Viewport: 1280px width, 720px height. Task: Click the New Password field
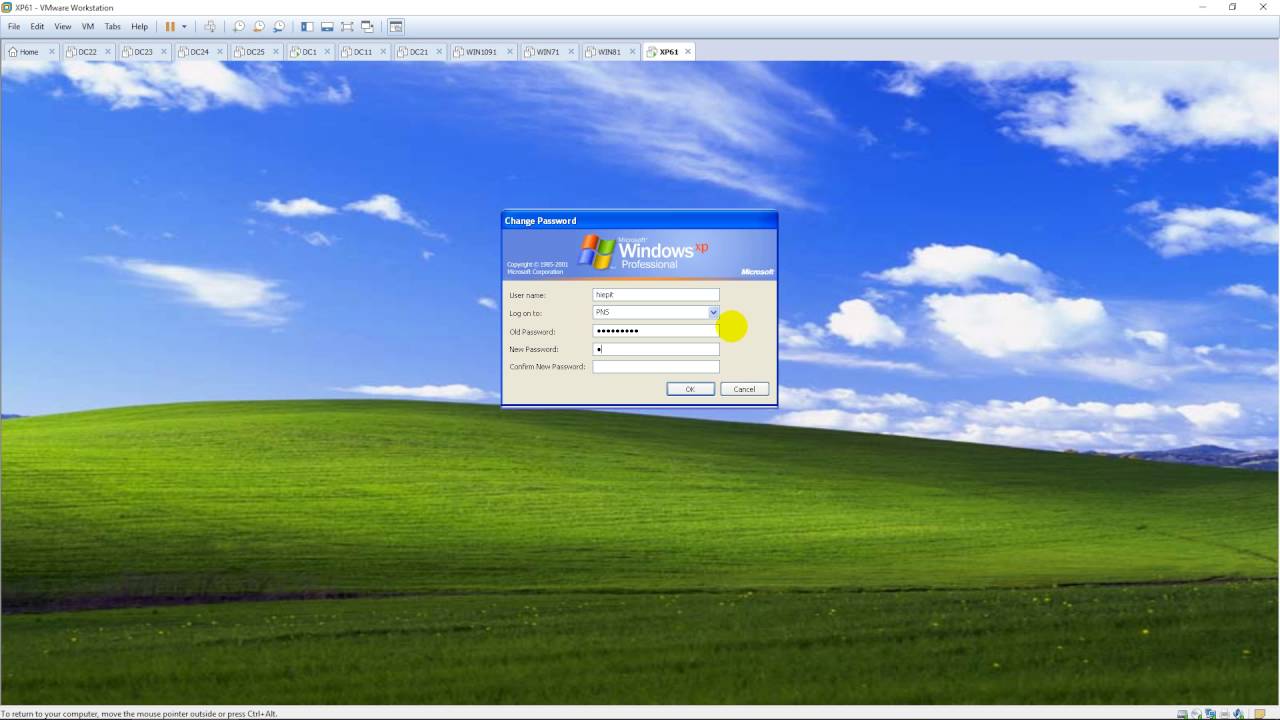656,349
